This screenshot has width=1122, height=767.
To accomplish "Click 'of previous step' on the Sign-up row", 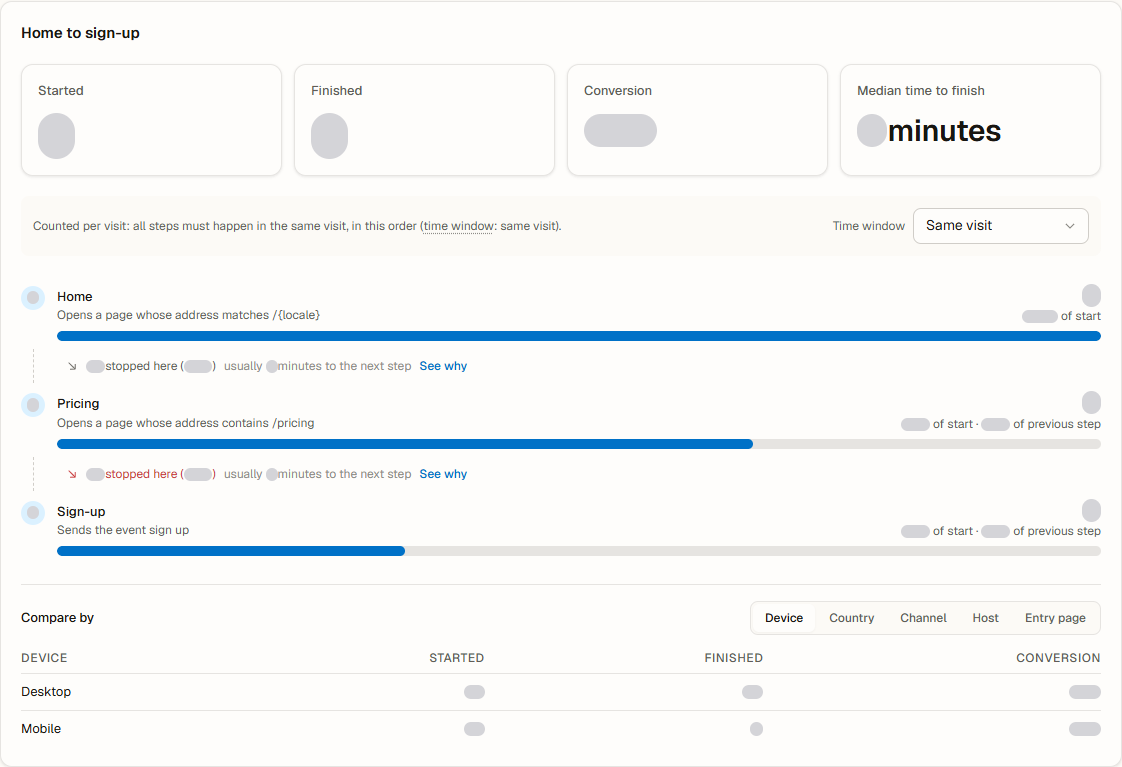I will click(1057, 531).
